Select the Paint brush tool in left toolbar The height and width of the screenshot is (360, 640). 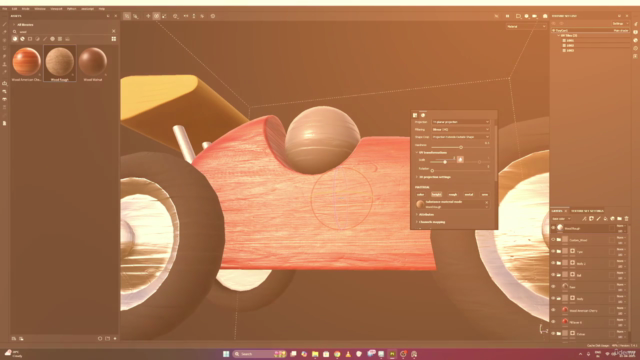[x=4, y=24]
